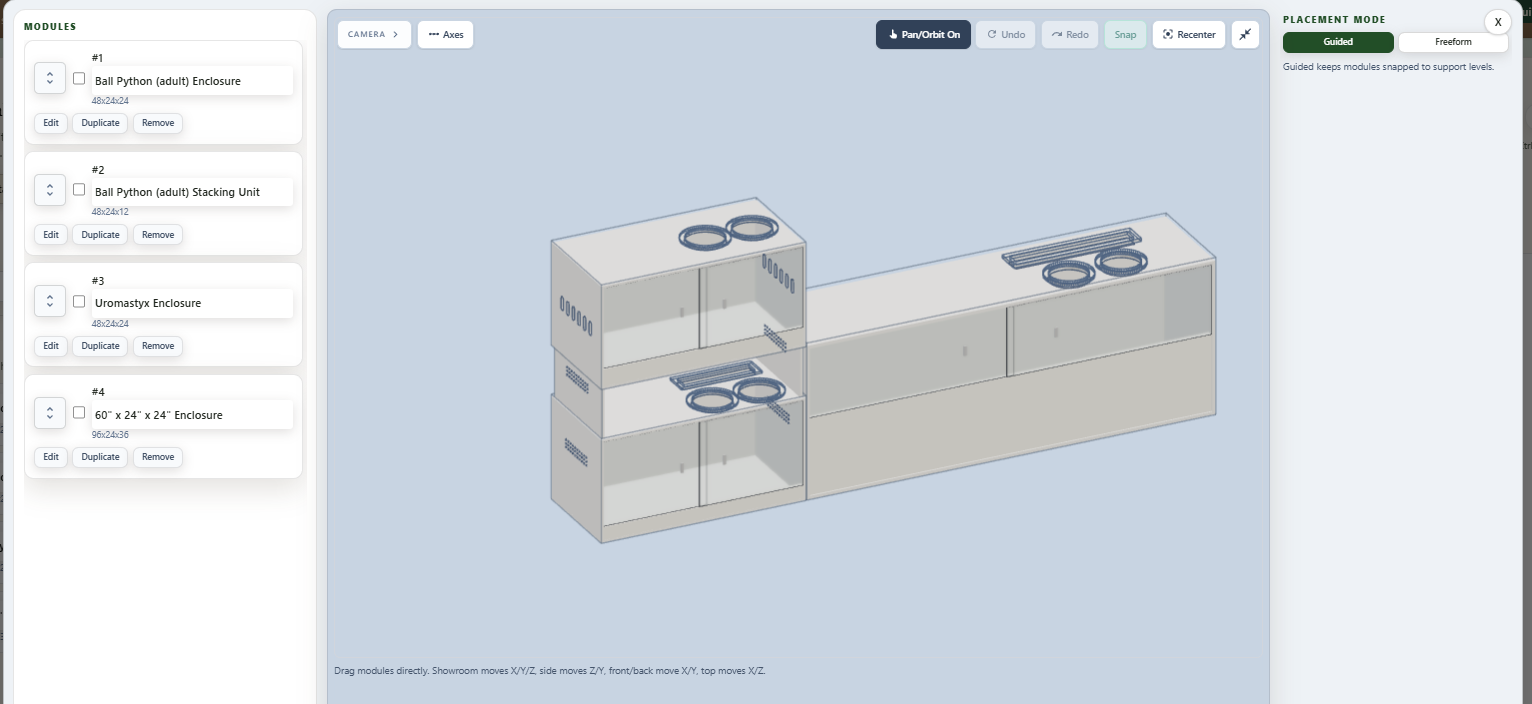Click the Uromastyx Enclosure name field
Image resolution: width=1532 pixels, height=704 pixels.
point(192,303)
